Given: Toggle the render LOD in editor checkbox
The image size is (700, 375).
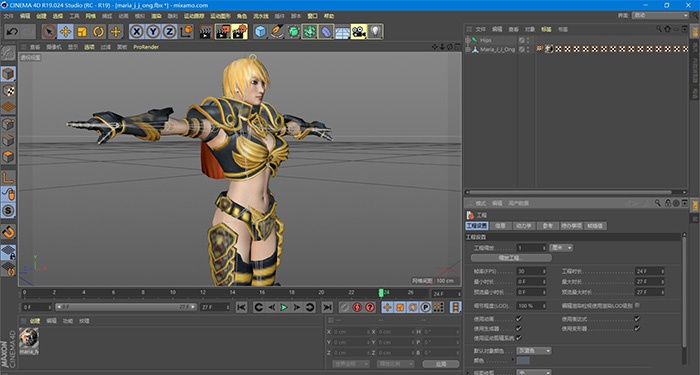Looking at the screenshot, I should pyautogui.click(x=637, y=305).
